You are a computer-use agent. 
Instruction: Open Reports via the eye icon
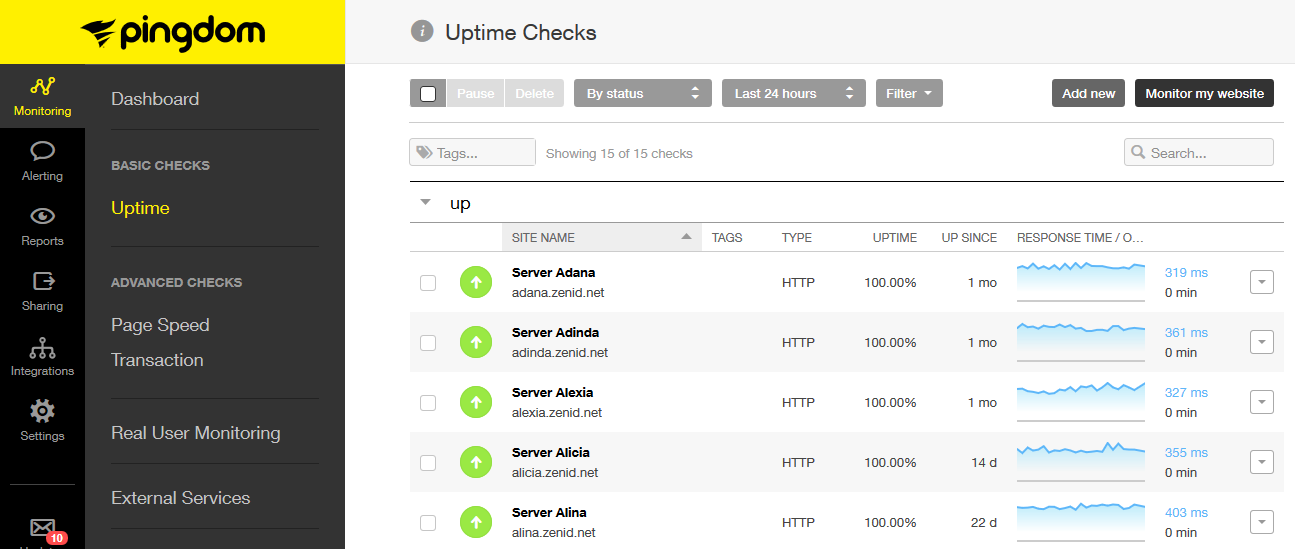click(42, 216)
